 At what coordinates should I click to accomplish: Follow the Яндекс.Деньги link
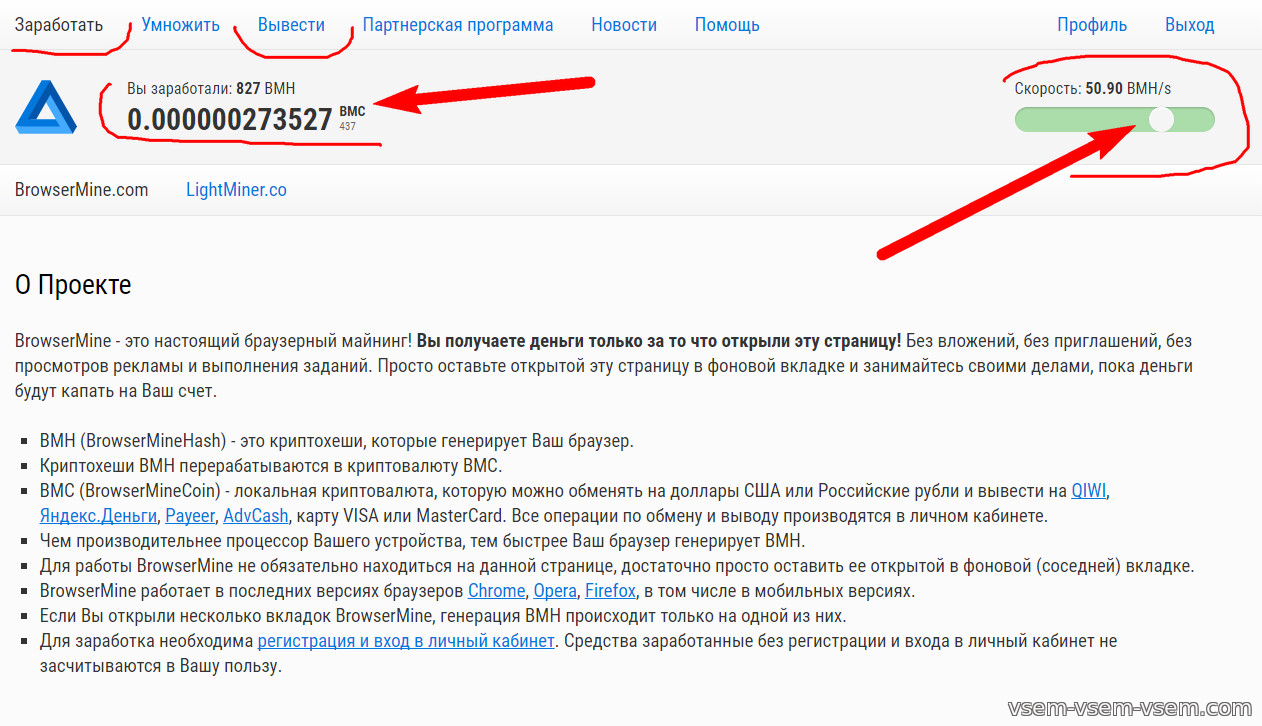coord(98,516)
